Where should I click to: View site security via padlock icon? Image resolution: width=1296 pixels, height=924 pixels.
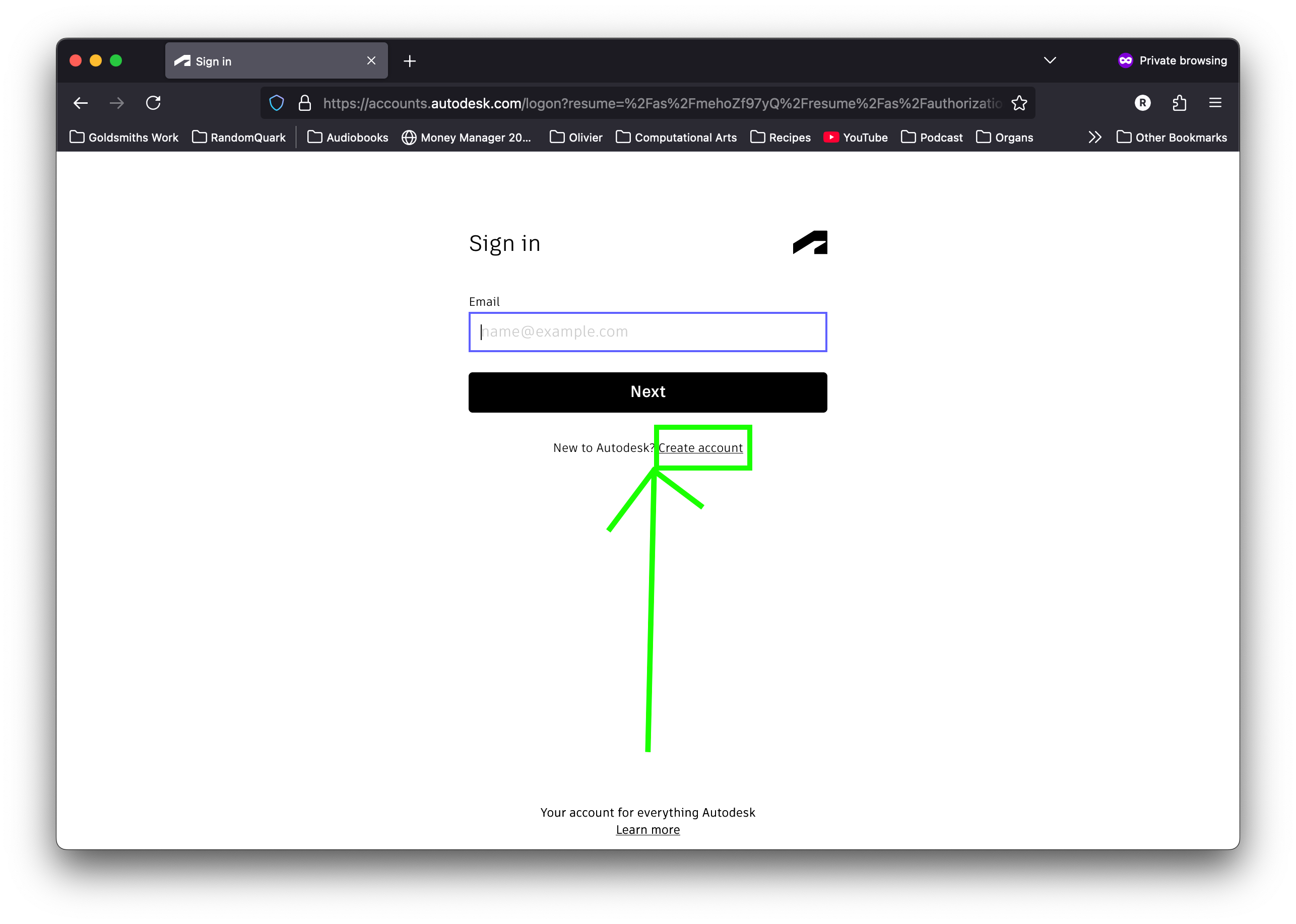point(305,103)
